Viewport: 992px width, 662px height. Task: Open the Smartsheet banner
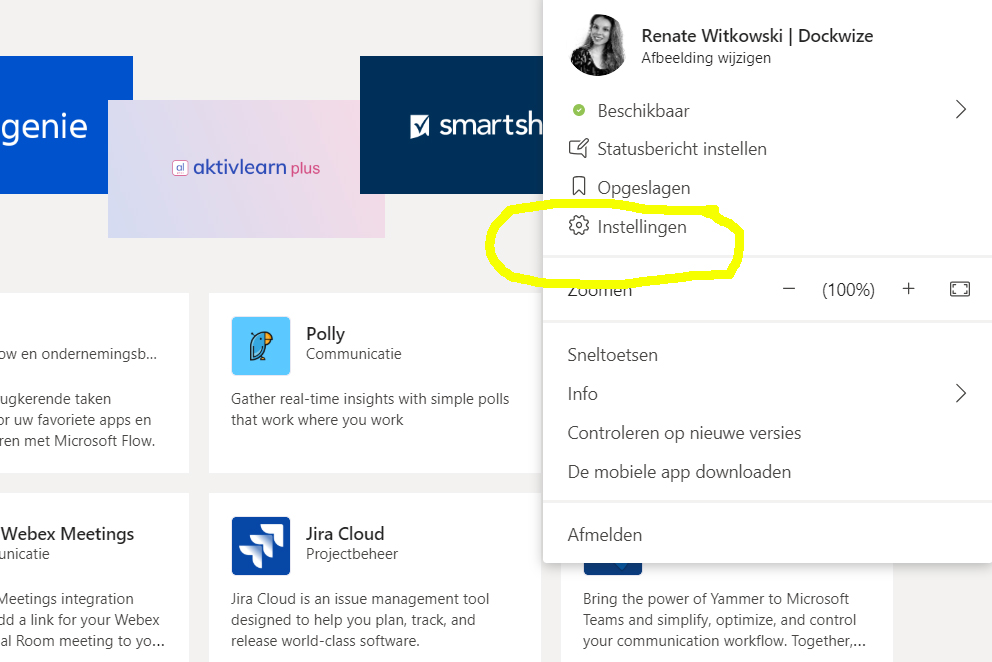(451, 125)
